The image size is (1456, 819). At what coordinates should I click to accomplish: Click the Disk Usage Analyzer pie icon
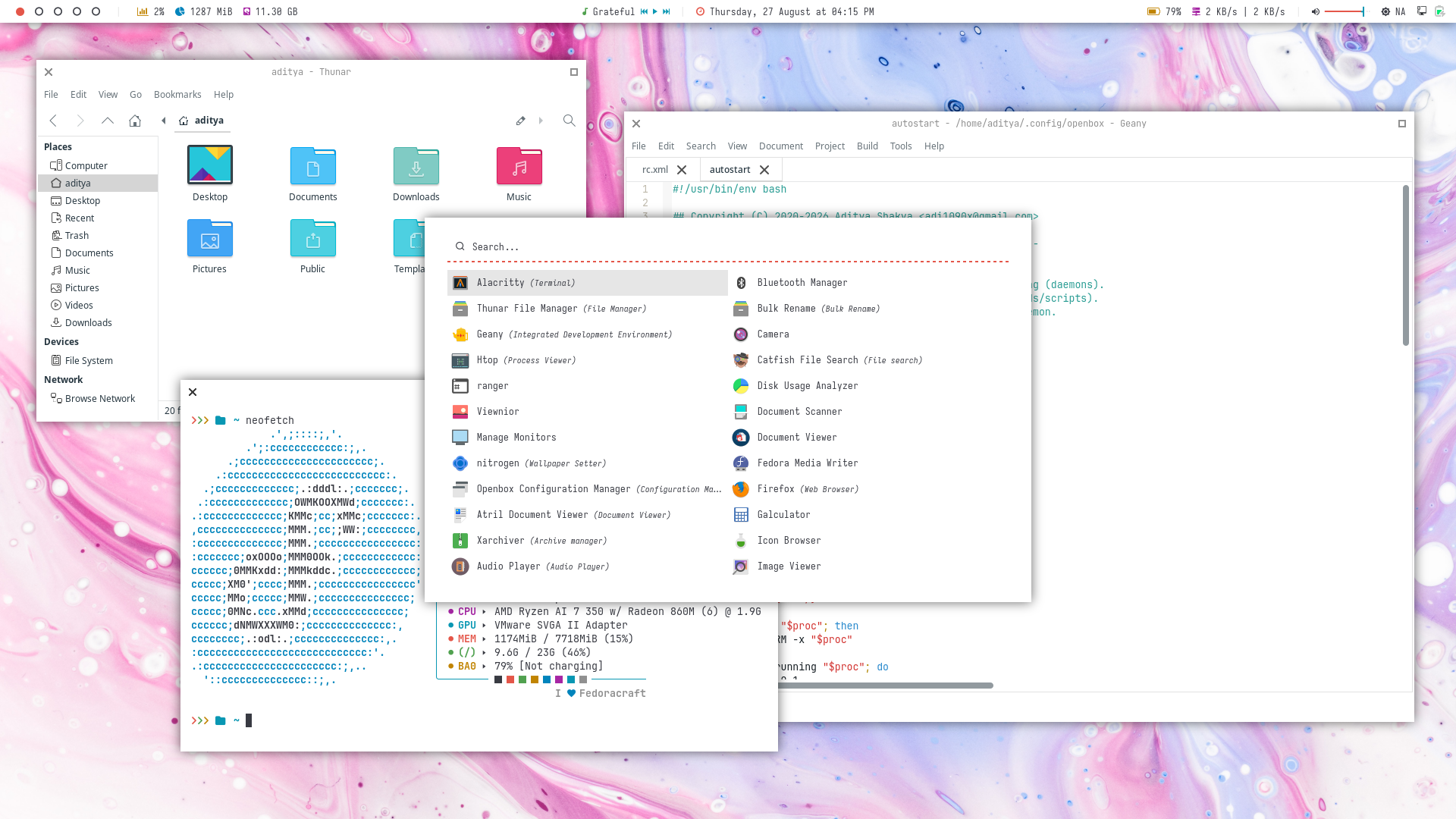pyautogui.click(x=741, y=386)
